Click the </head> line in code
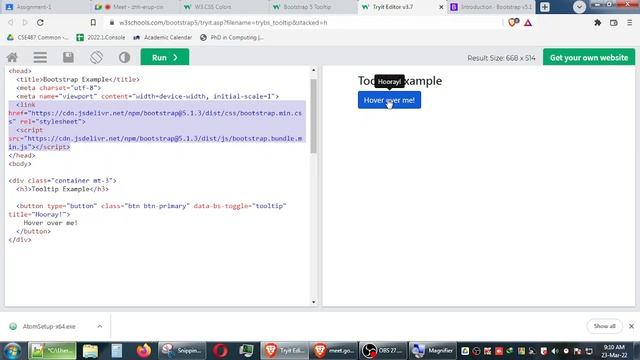Image resolution: width=640 pixels, height=360 pixels. 22,156
